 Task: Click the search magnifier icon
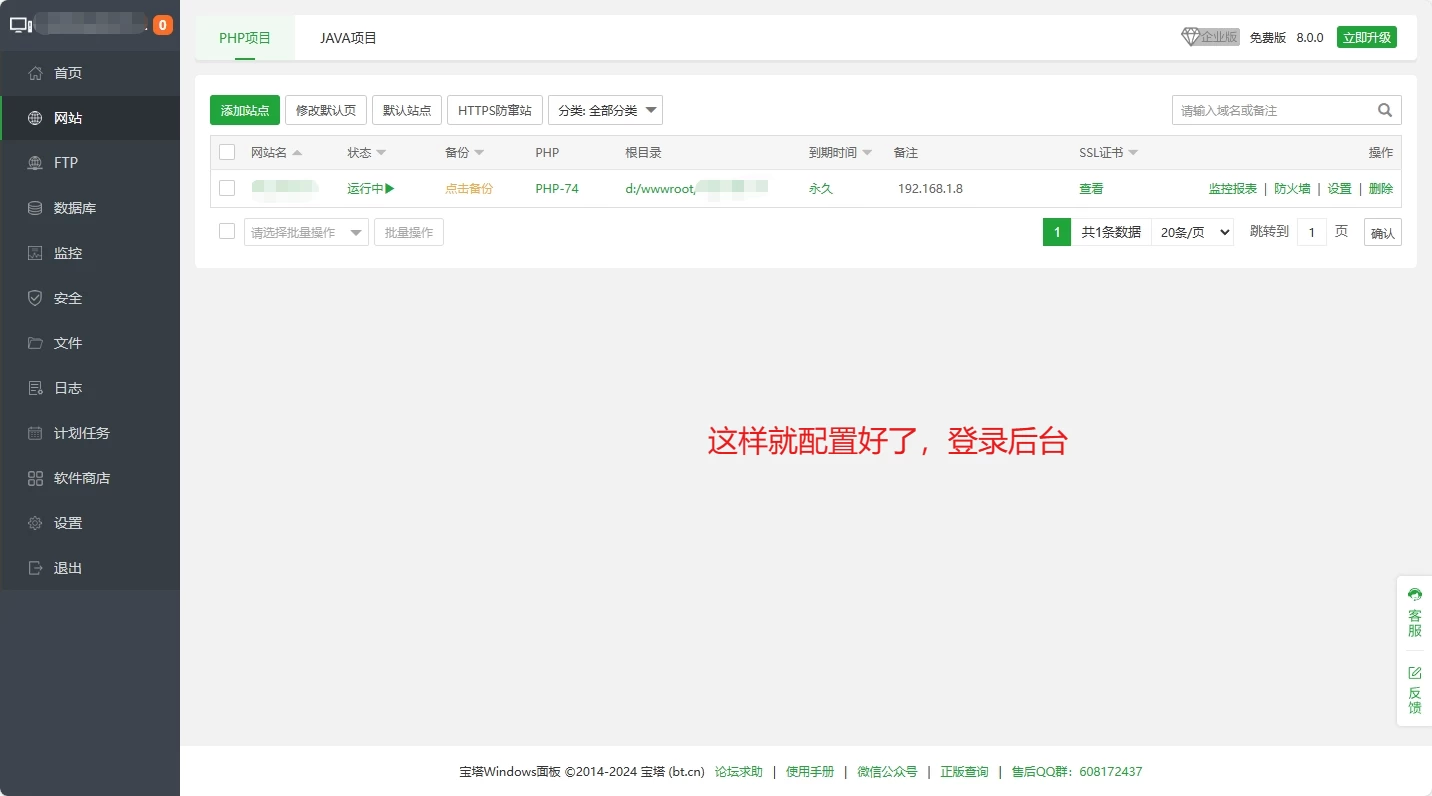tap(1385, 110)
